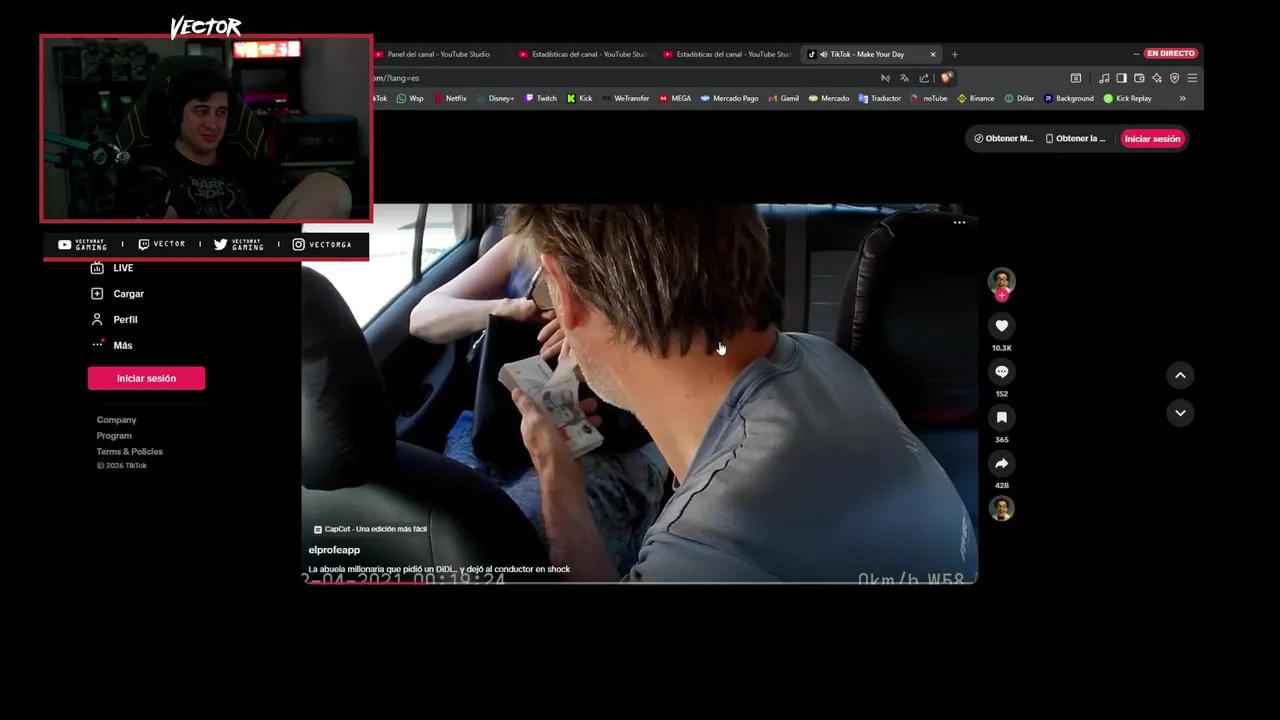Open the music note playlist icon in the toolbar
Image resolution: width=1280 pixels, height=720 pixels.
[x=1104, y=78]
